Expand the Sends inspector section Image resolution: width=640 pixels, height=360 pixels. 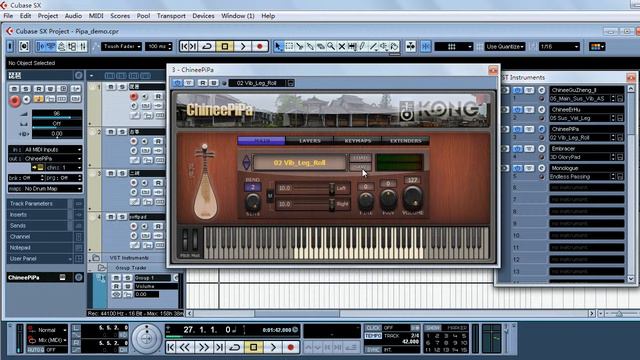pyautogui.click(x=39, y=226)
